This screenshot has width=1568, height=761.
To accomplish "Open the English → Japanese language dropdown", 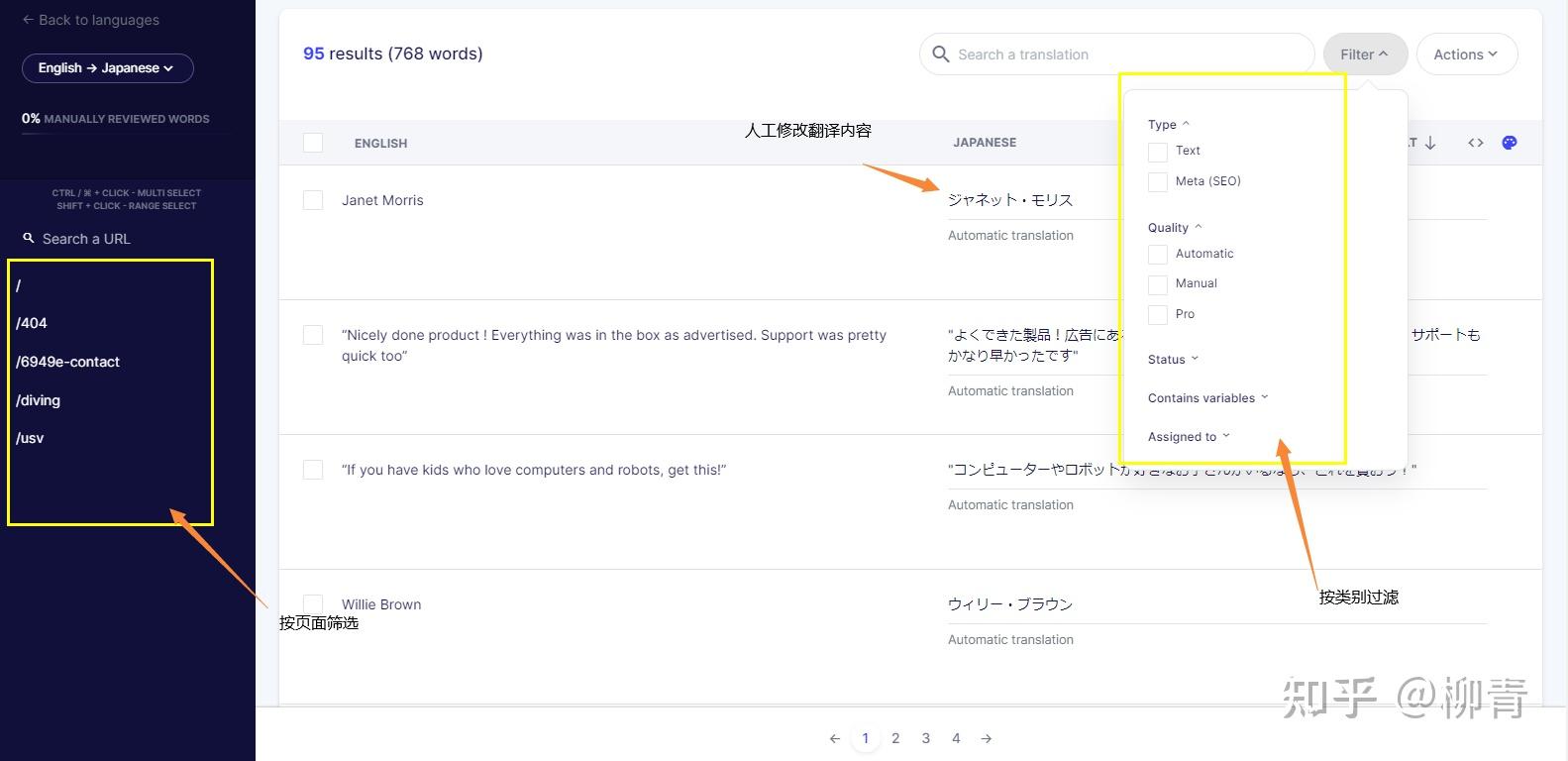I will (107, 68).
